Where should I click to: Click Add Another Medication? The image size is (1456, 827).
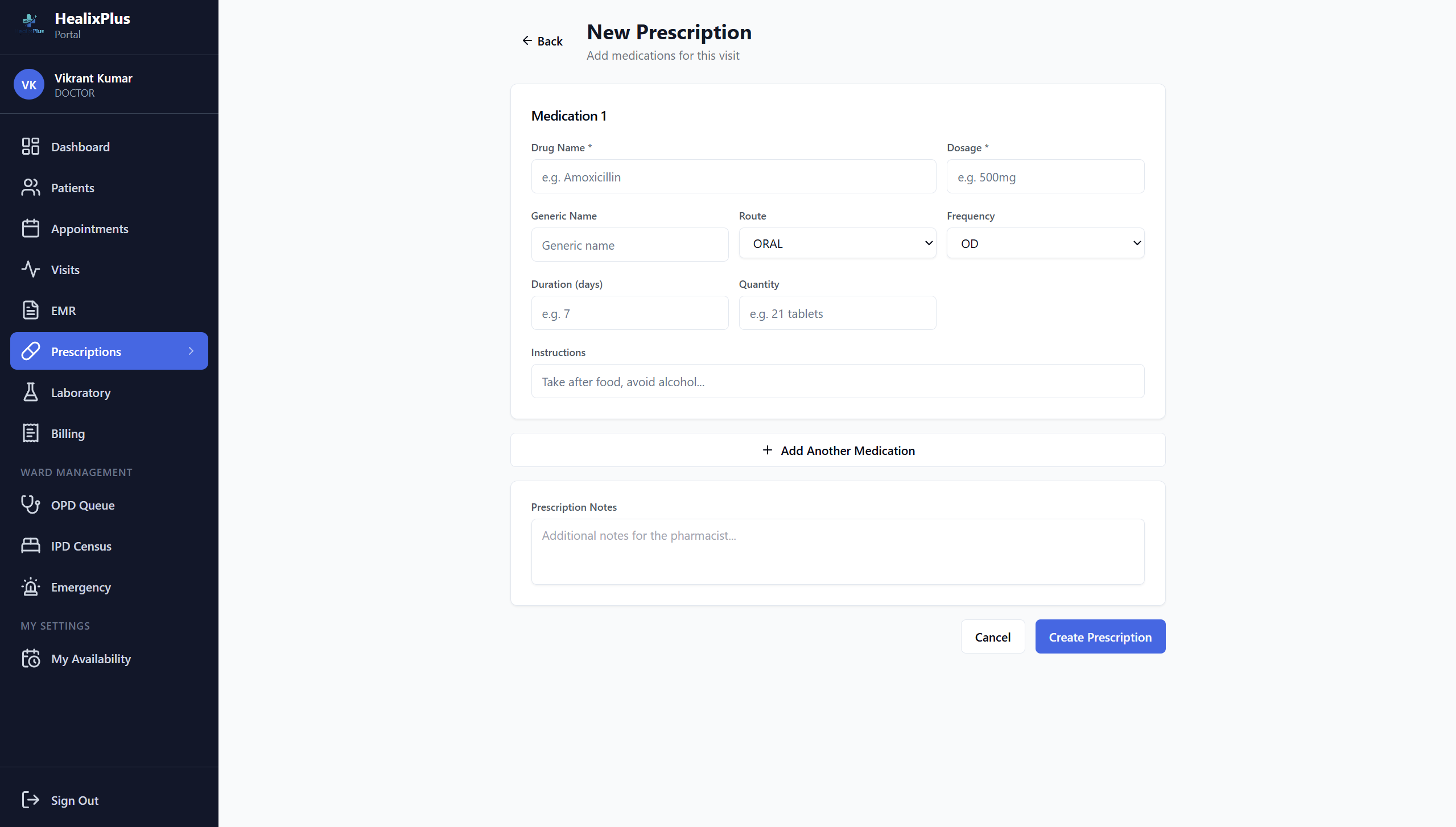tap(838, 450)
